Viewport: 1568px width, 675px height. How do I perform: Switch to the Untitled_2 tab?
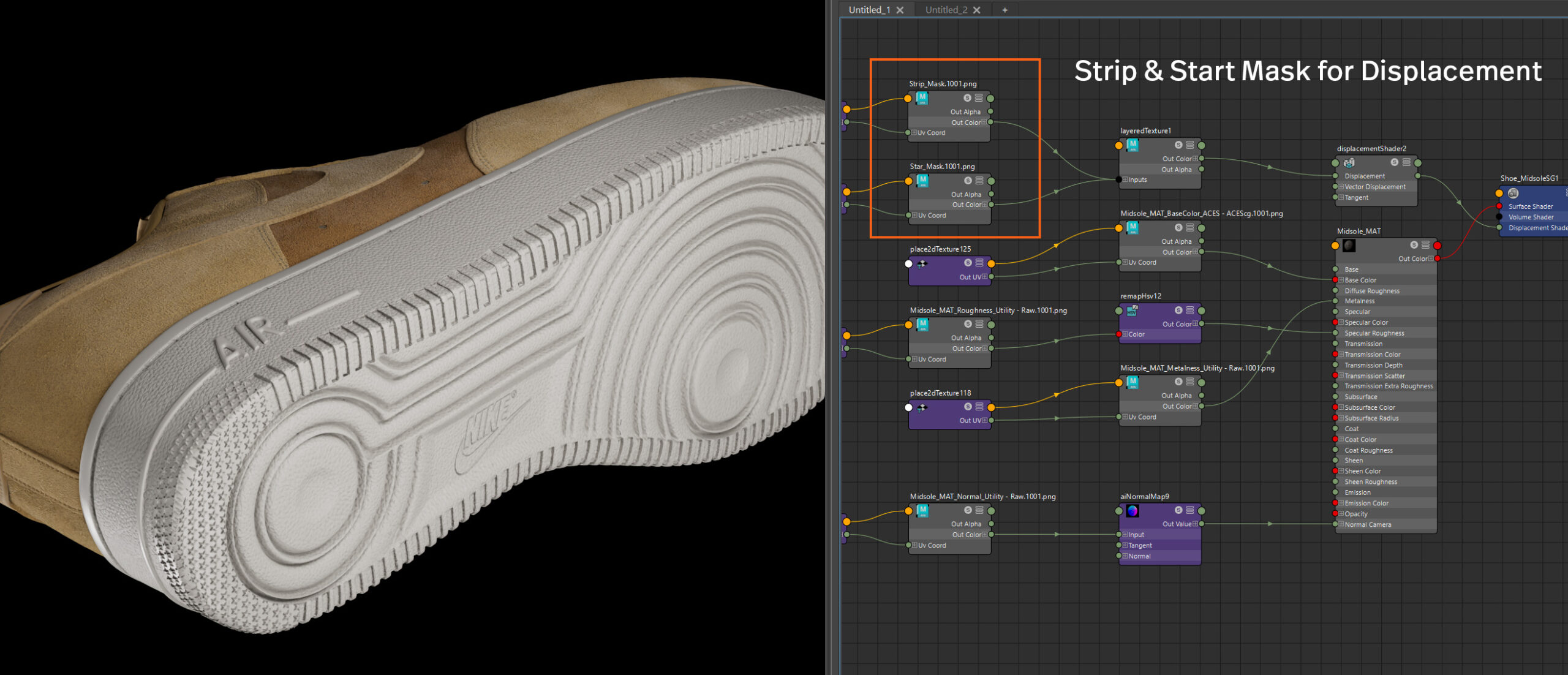946,10
